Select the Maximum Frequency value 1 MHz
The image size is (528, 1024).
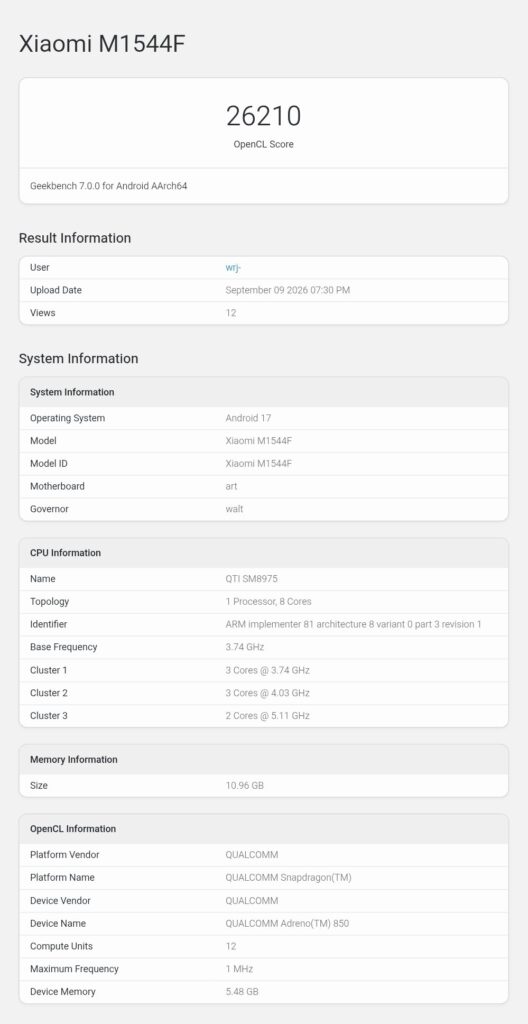point(239,969)
